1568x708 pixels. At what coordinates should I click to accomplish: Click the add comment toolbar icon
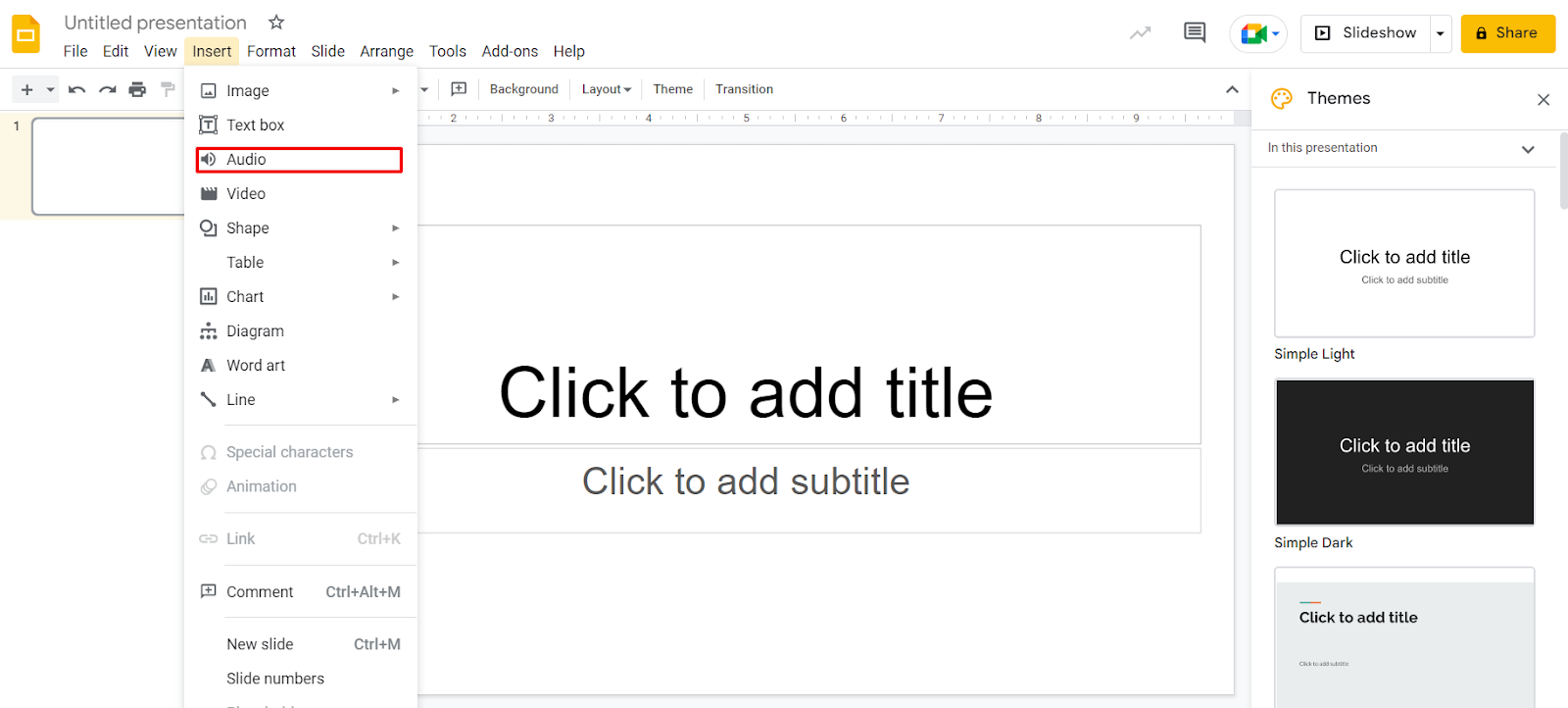point(459,89)
